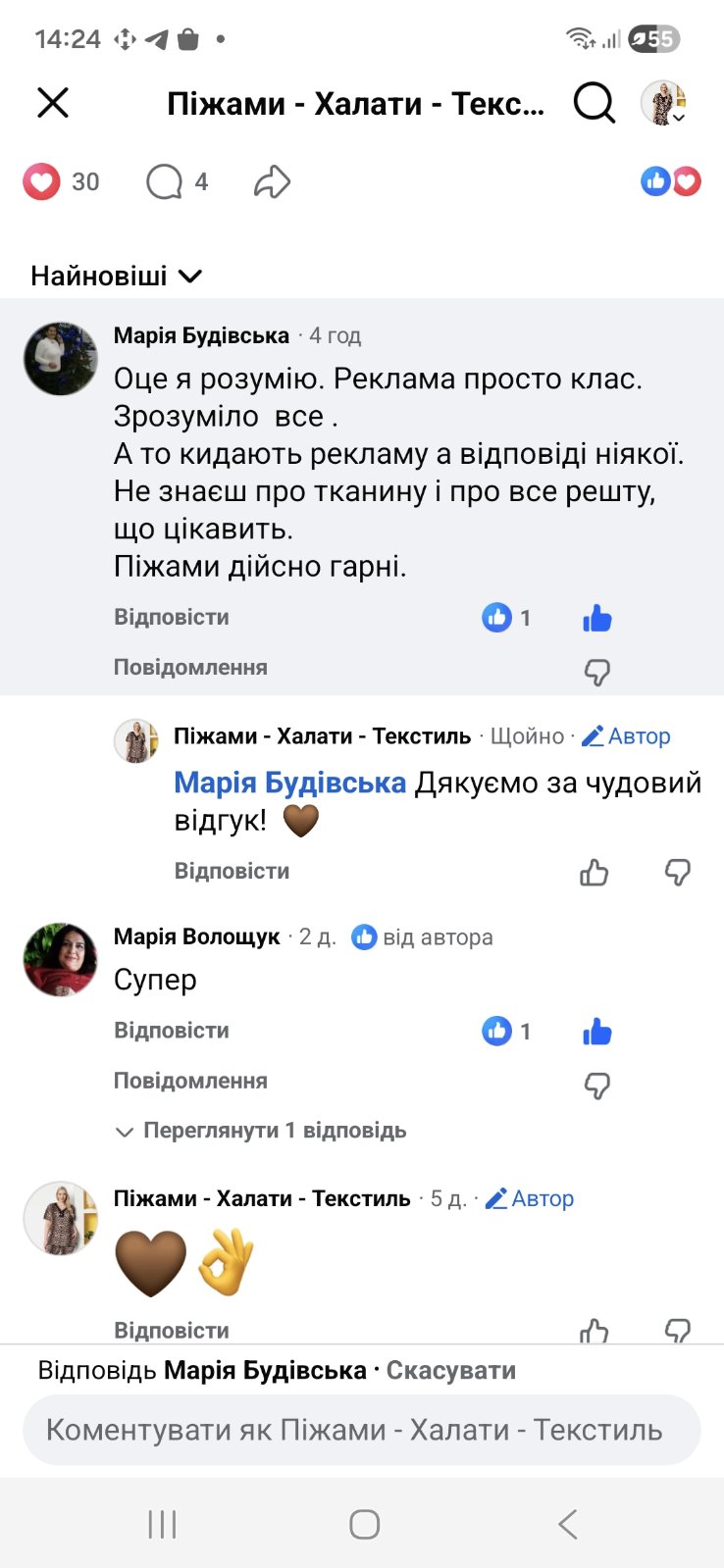Tap the search magnifier icon
The image size is (724, 1568).
point(594,102)
